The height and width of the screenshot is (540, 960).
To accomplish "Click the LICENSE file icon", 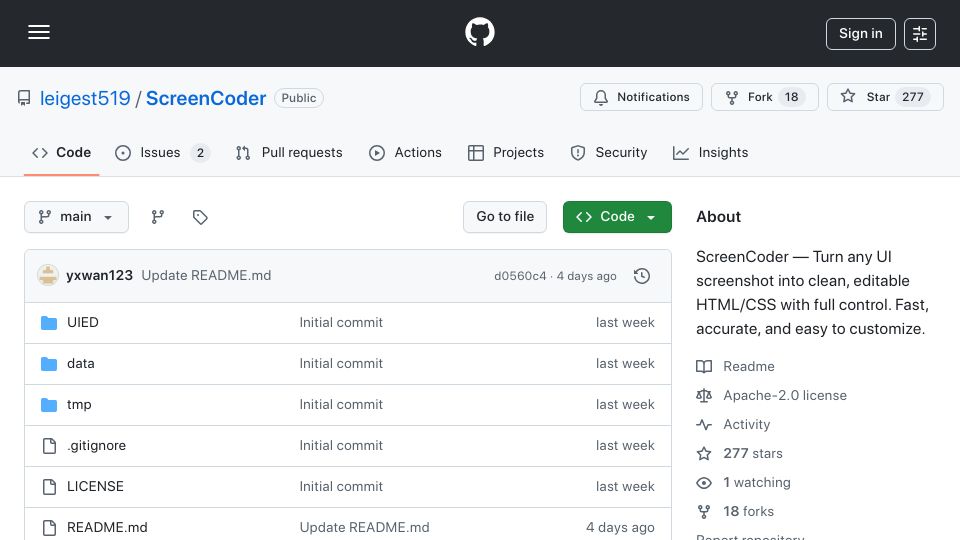I will [49, 487].
